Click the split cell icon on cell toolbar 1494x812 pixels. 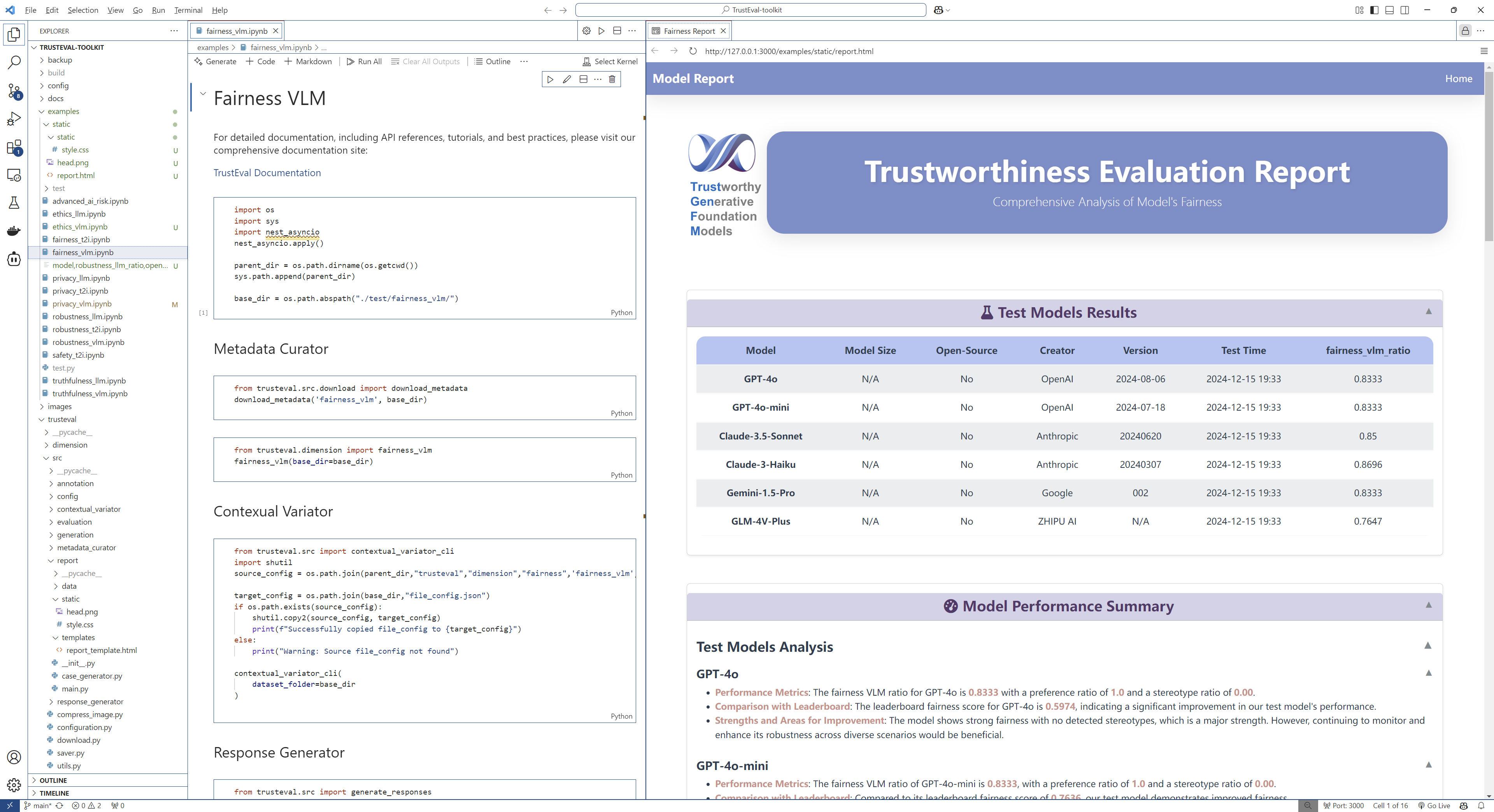pyautogui.click(x=584, y=79)
